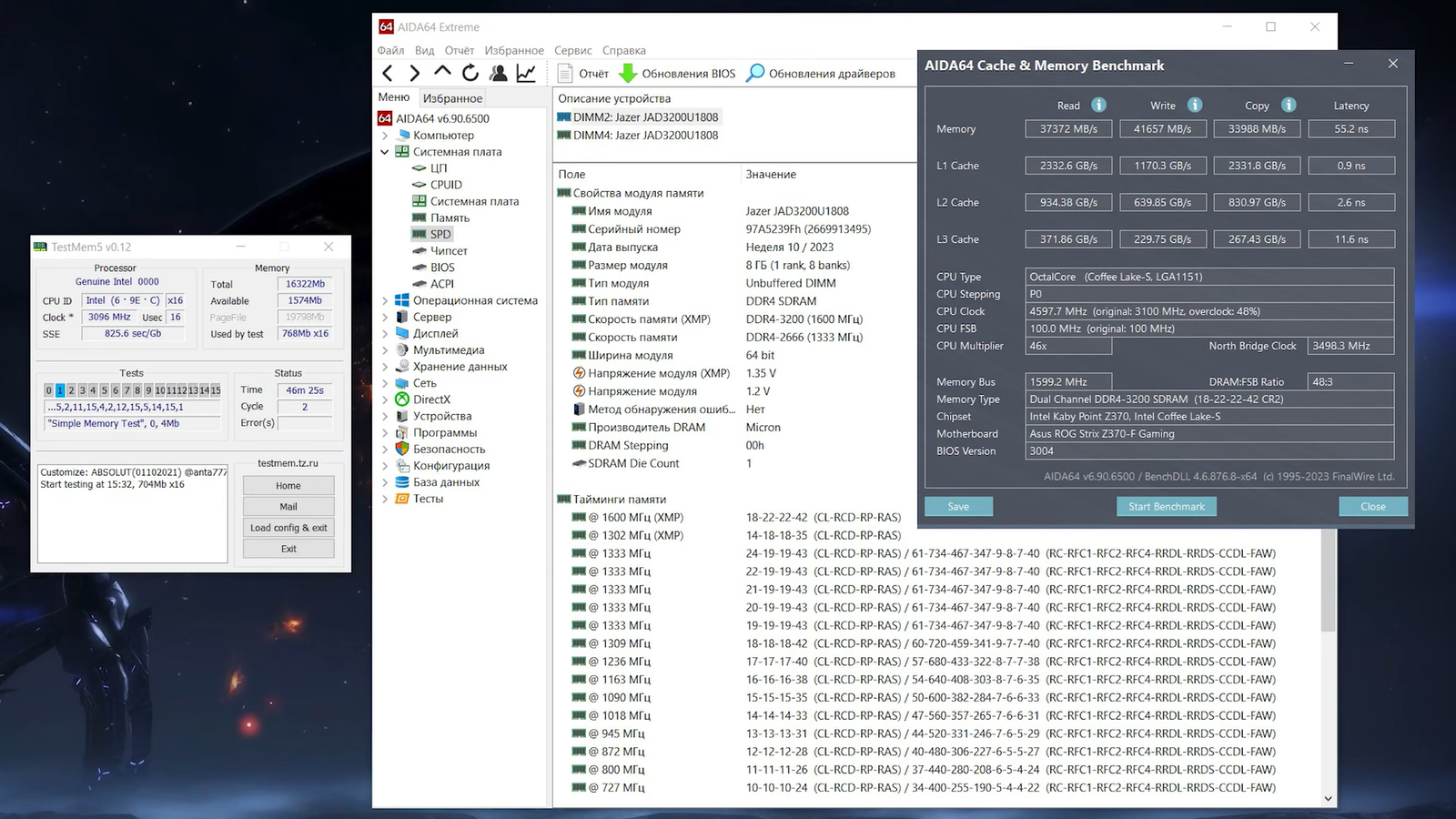Click the Refresh icon in AIDA64 toolbar
The image size is (1456, 819).
tap(470, 74)
